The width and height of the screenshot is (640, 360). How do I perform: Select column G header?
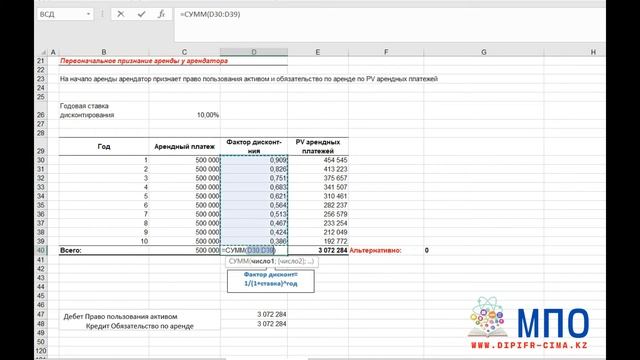(484, 52)
